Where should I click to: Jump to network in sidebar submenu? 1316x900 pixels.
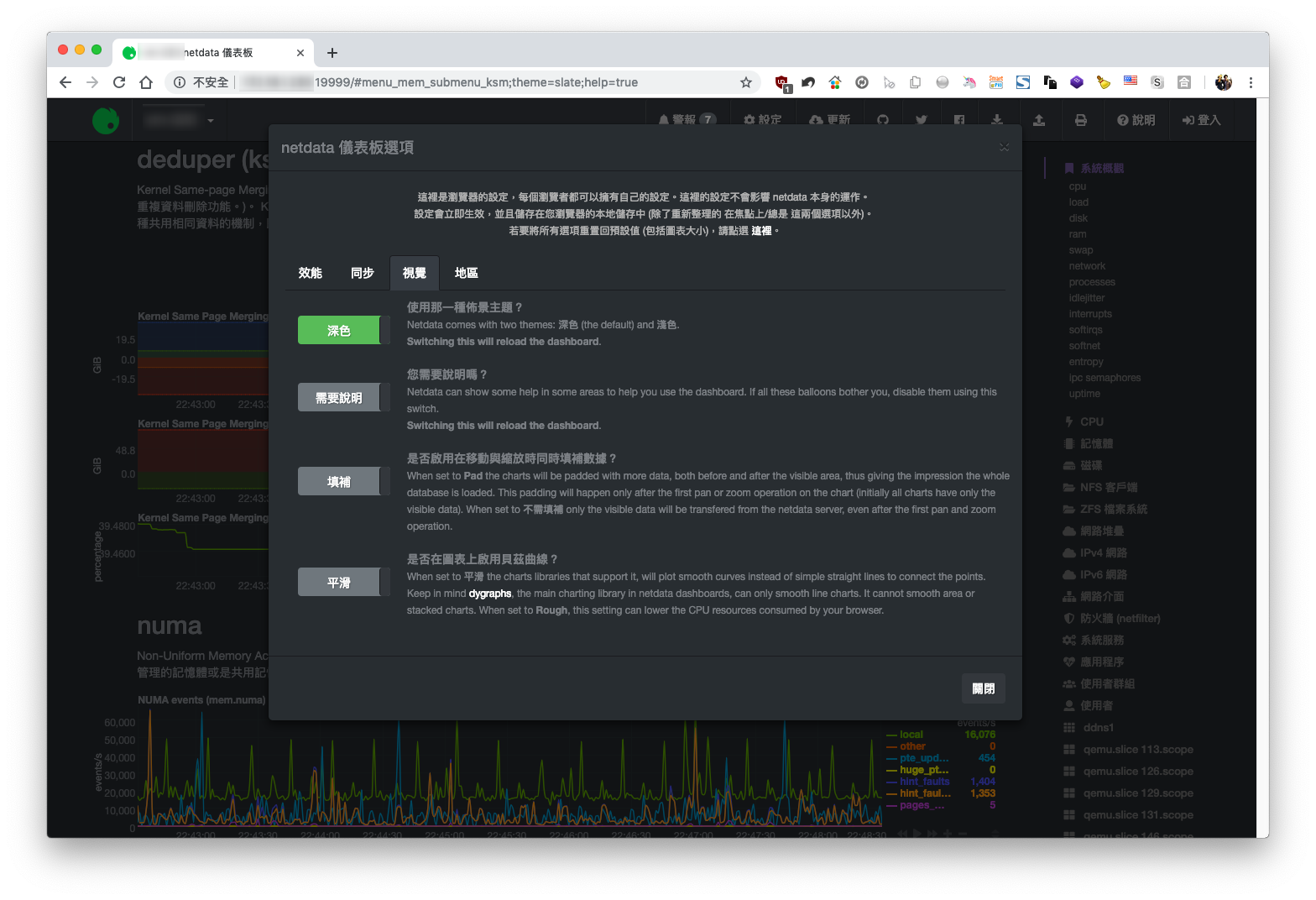(x=1087, y=266)
